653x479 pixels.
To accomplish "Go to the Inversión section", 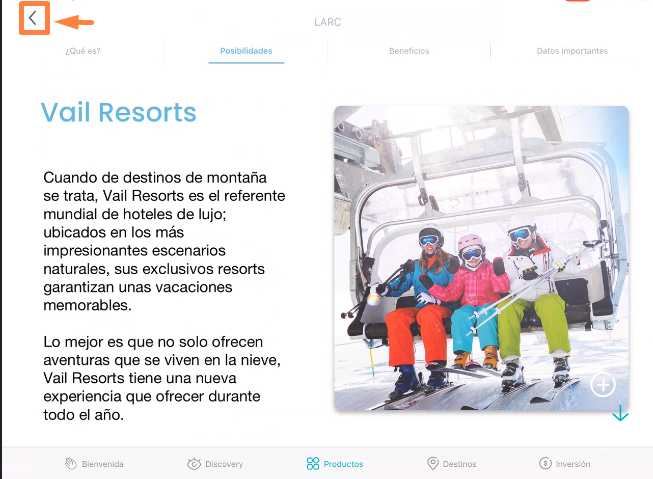I will [565, 464].
